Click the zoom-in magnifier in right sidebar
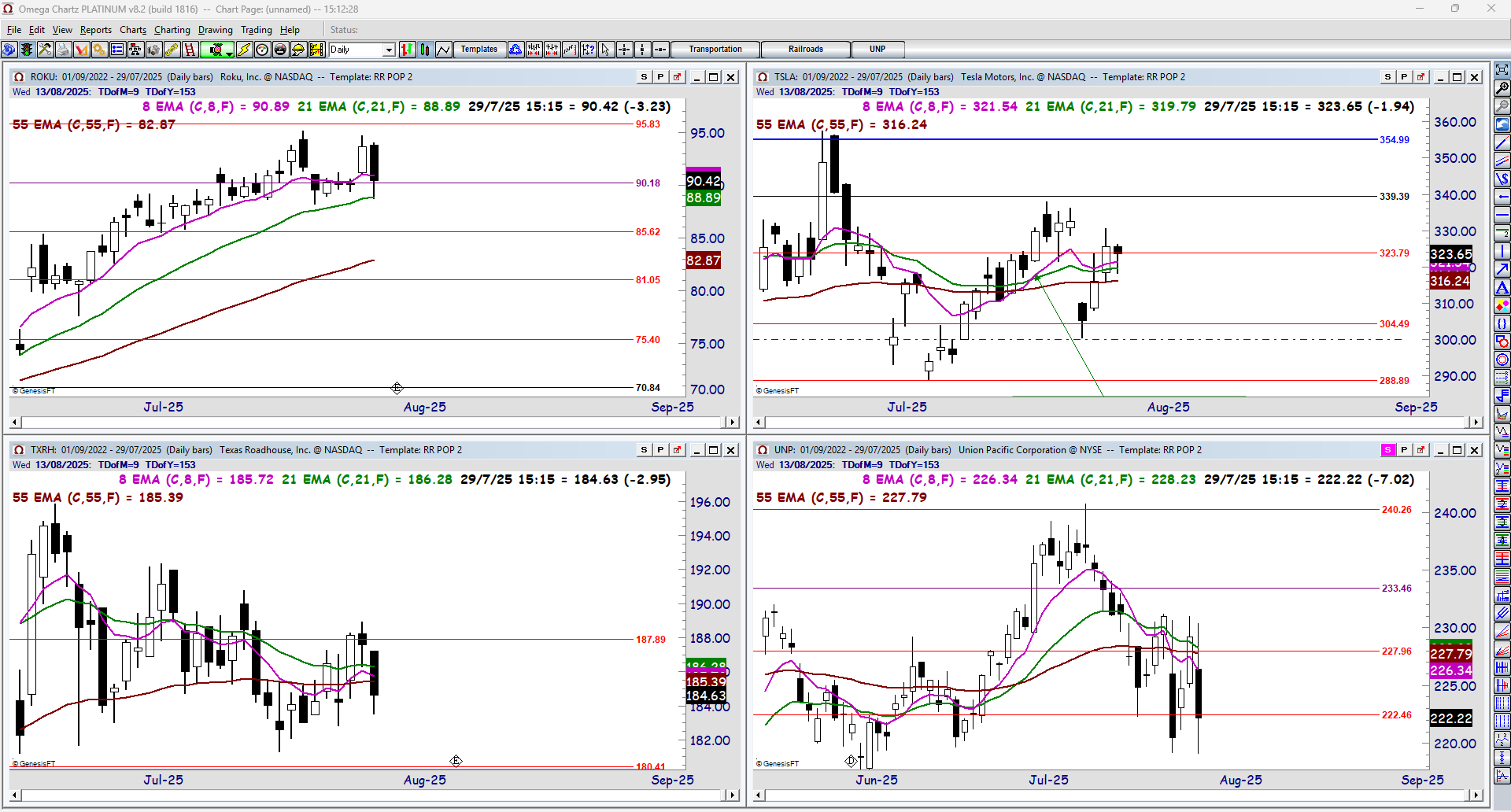Viewport: 1511px width, 812px height. click(1502, 87)
